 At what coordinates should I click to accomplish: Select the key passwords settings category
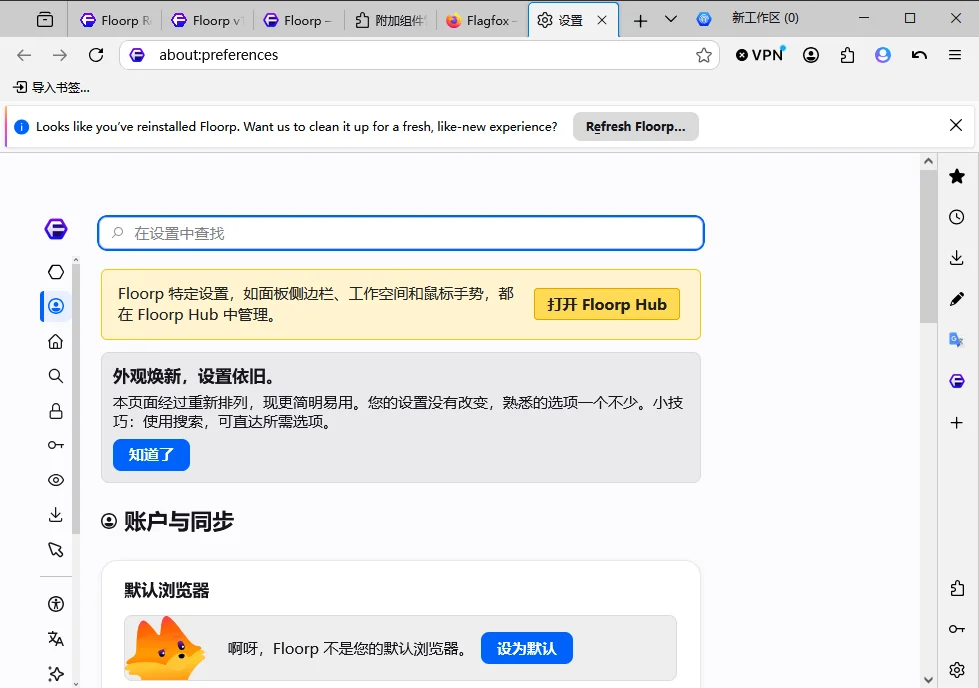pyautogui.click(x=56, y=445)
